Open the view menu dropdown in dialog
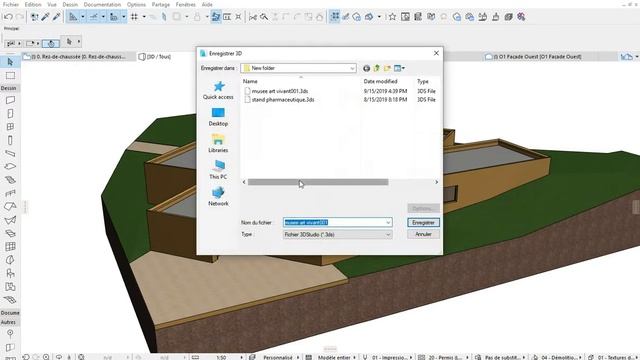 400,68
